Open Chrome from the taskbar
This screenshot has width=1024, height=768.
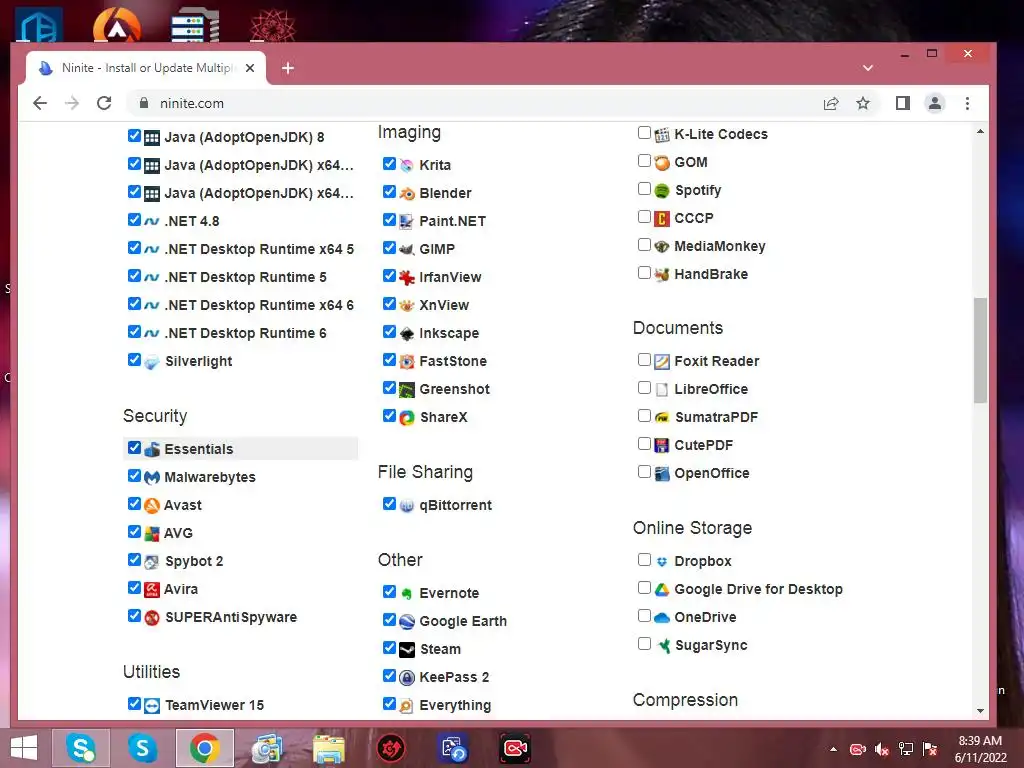[x=204, y=748]
